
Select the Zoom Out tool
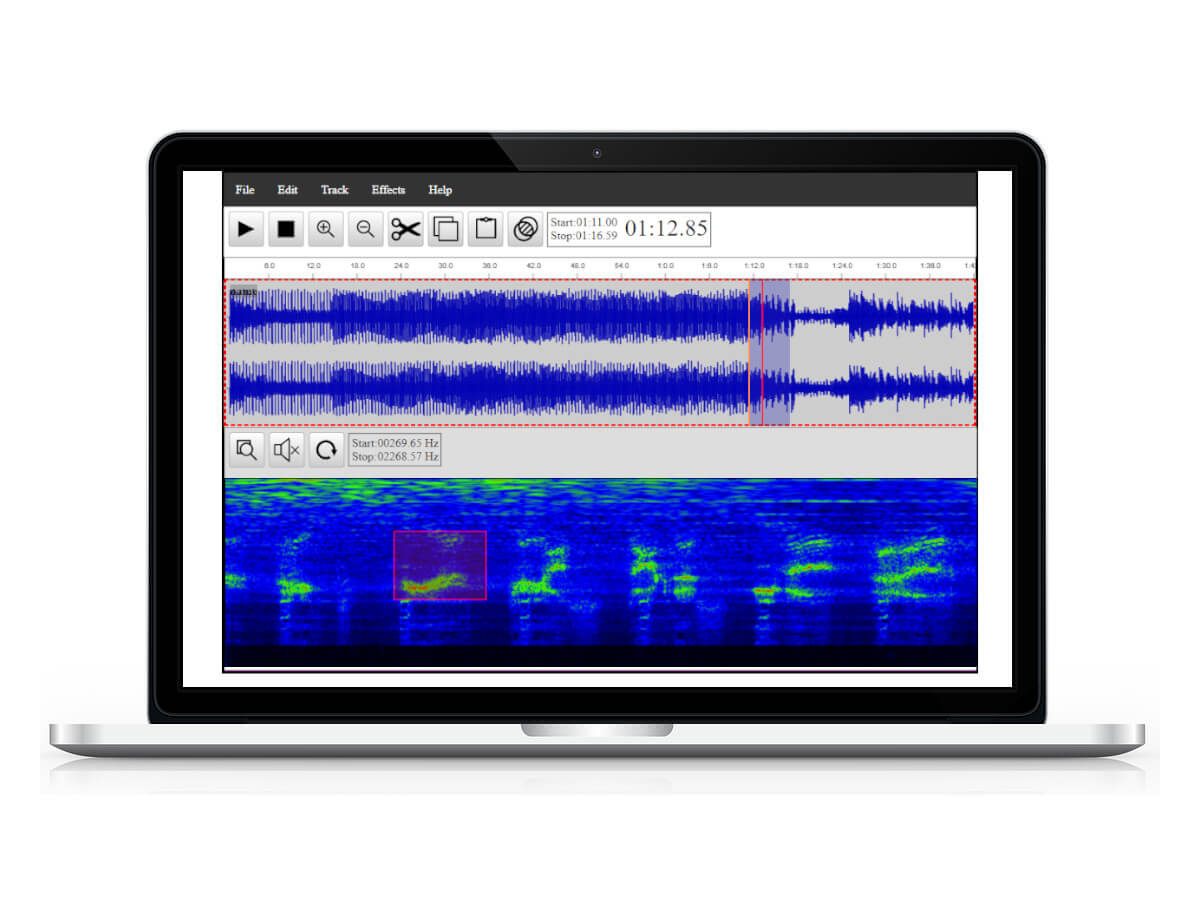(x=365, y=228)
